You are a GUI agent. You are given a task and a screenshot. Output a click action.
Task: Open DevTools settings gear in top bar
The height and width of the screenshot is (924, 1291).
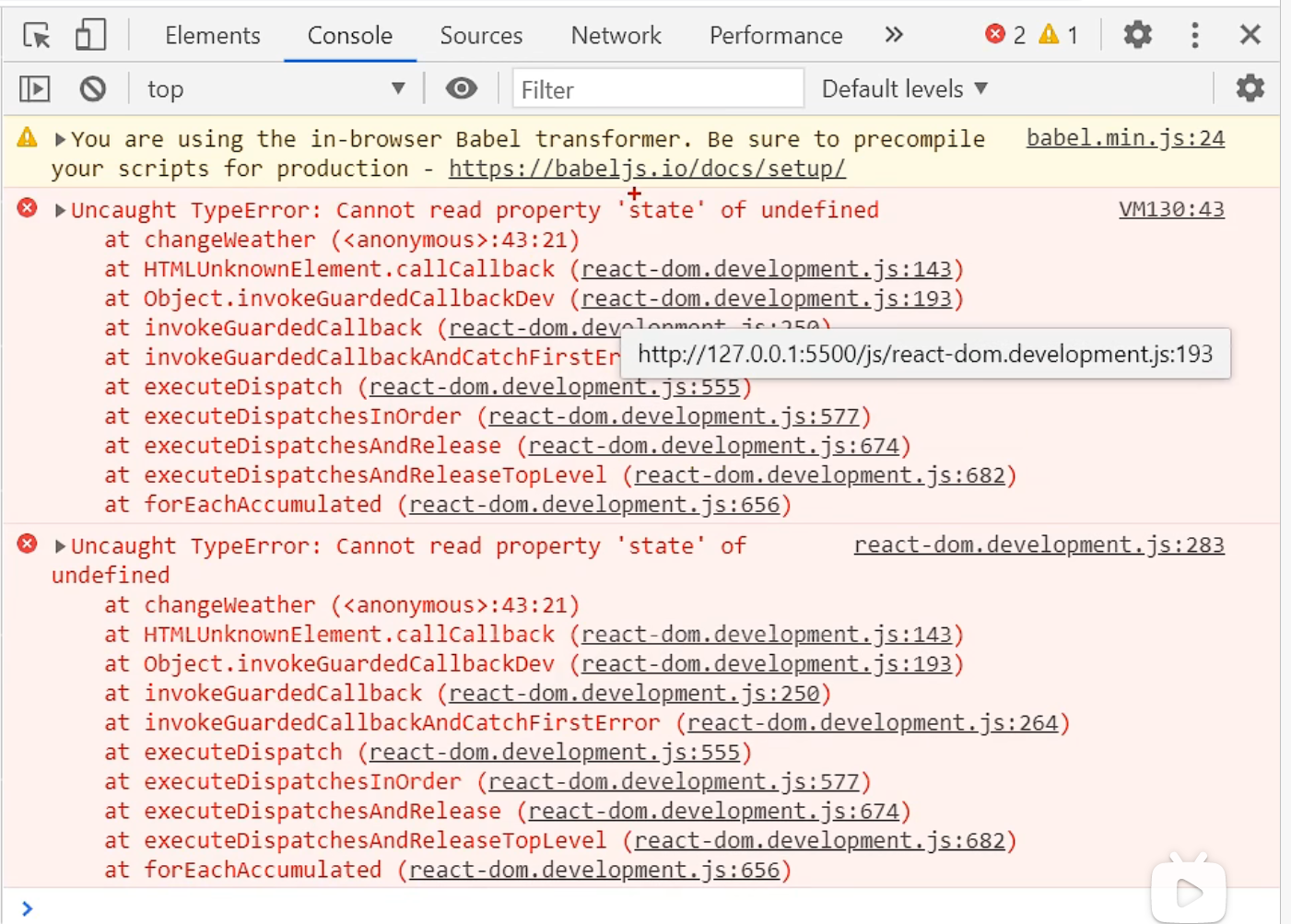click(1138, 35)
